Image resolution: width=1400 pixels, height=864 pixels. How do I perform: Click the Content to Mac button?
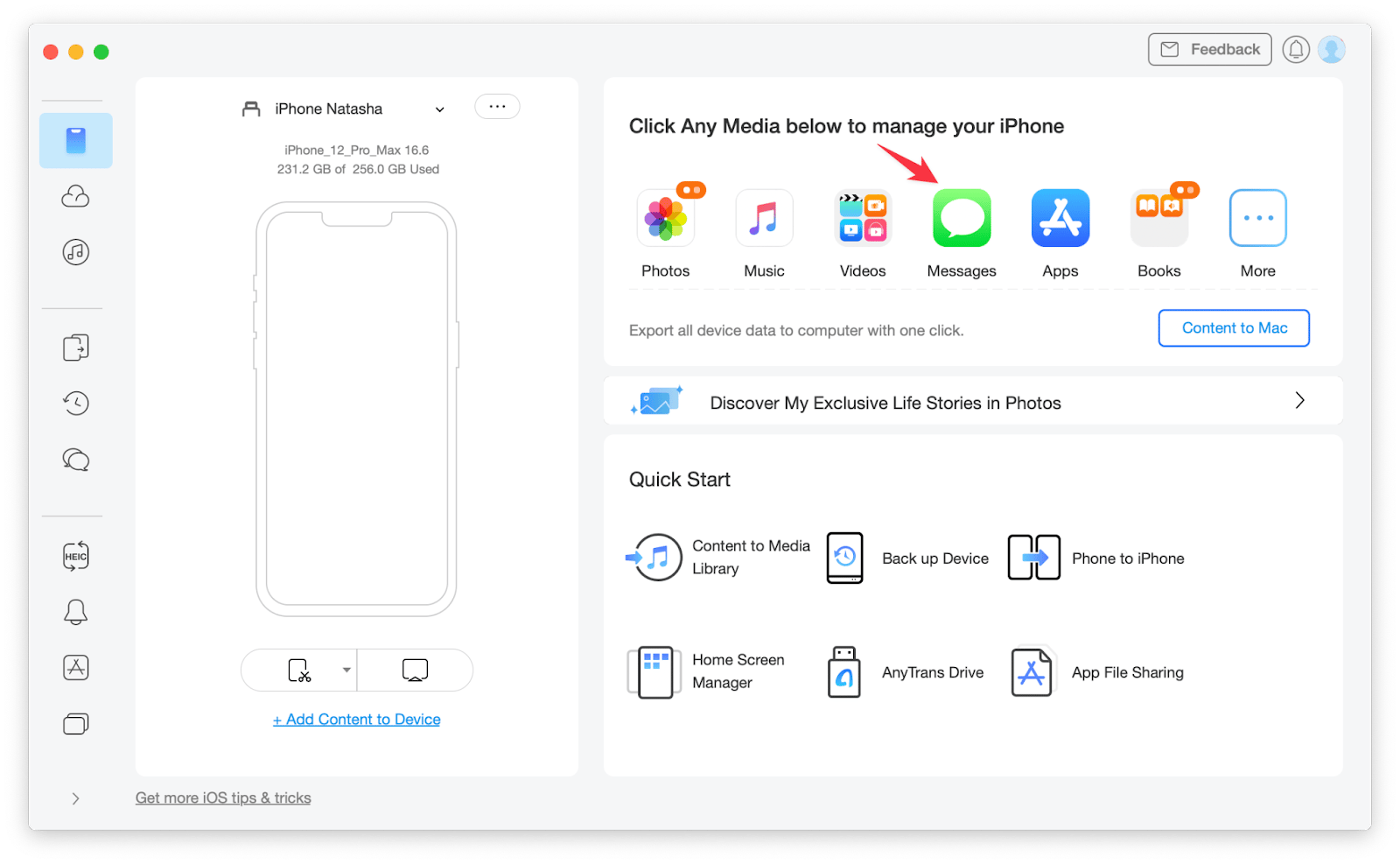click(1234, 328)
